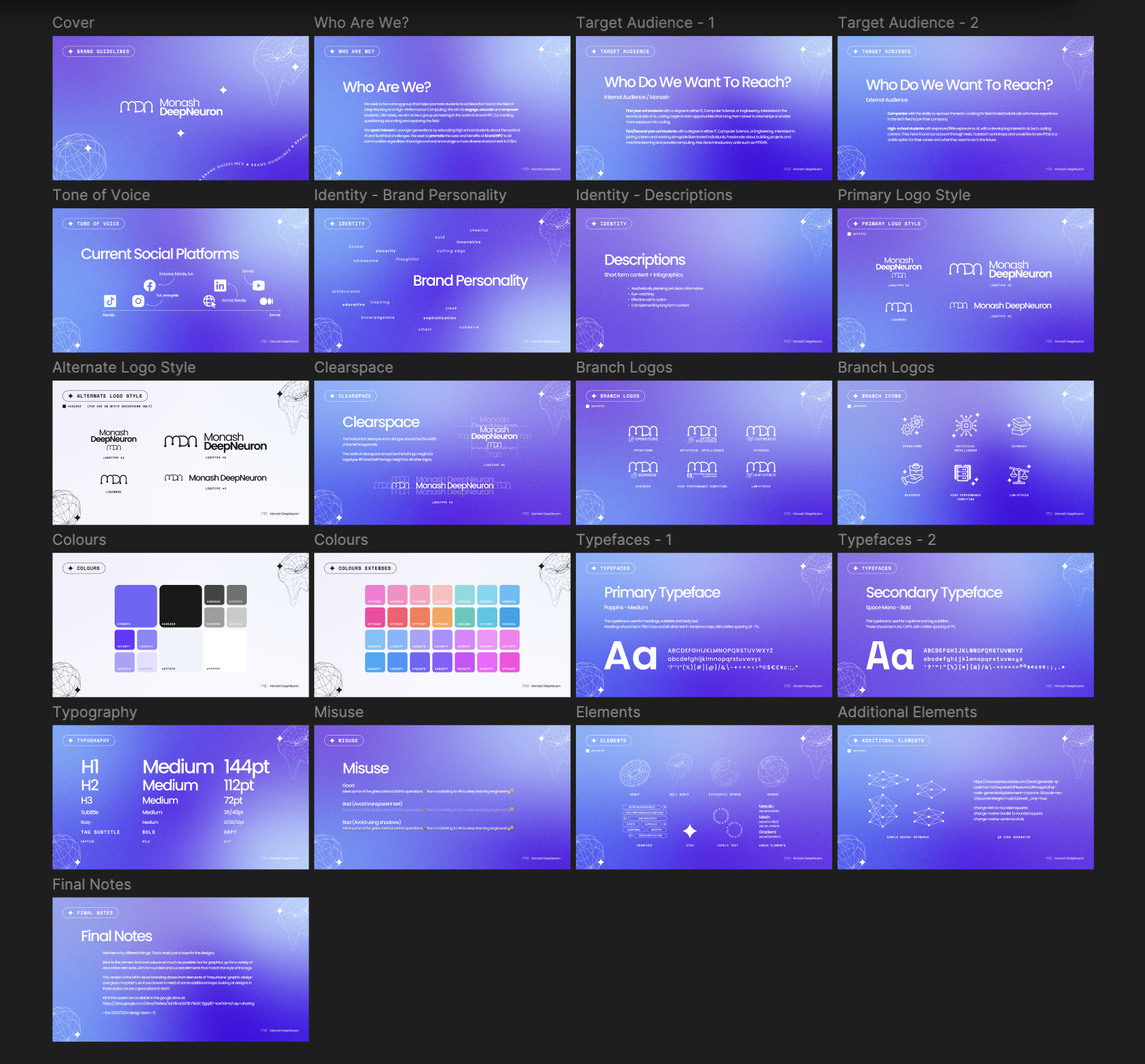The height and width of the screenshot is (1064, 1145).
Task: Select the Law+Ethics scales icon
Action: [1019, 474]
